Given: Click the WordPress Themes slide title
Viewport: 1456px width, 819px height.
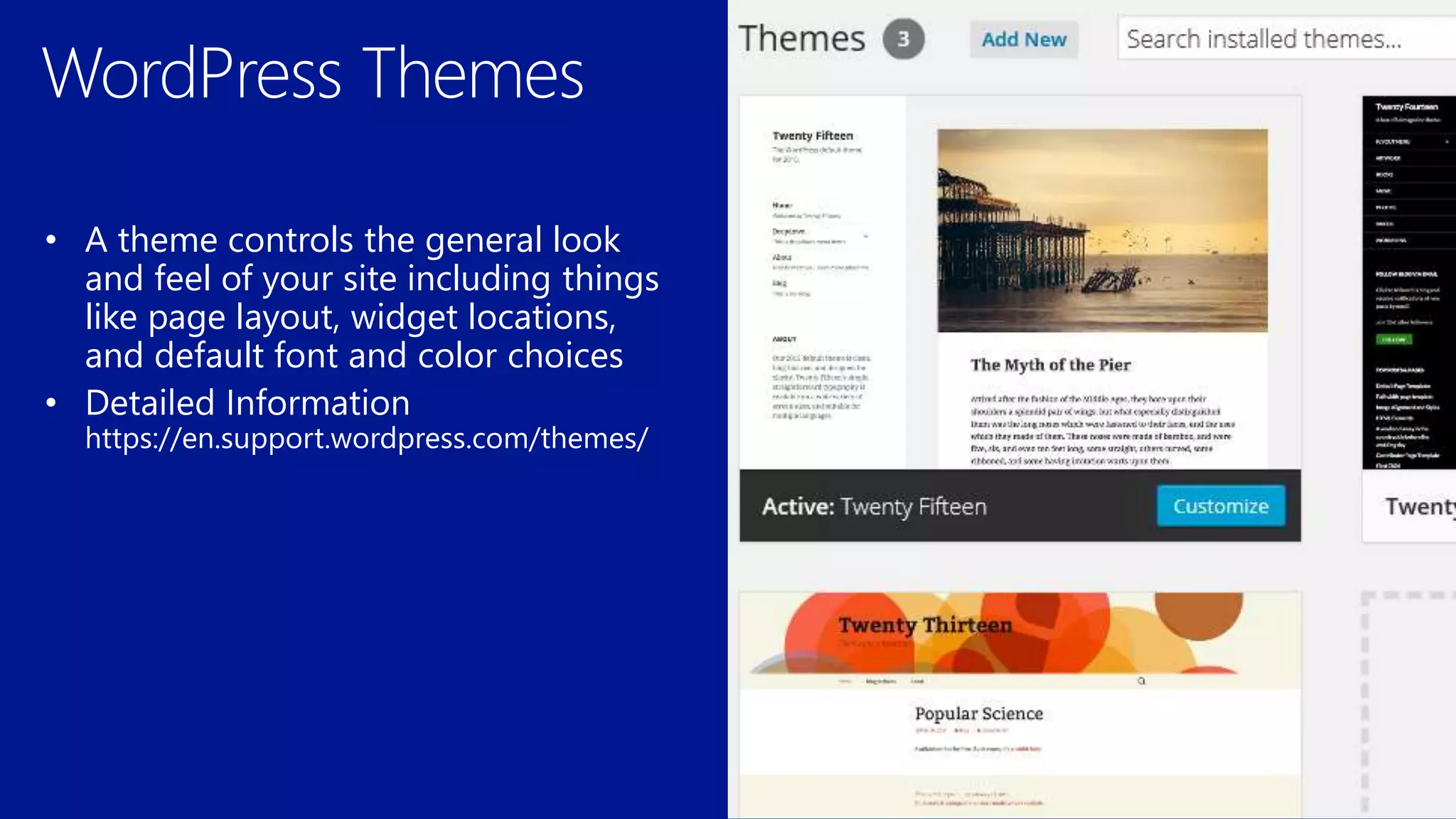Looking at the screenshot, I should (313, 73).
